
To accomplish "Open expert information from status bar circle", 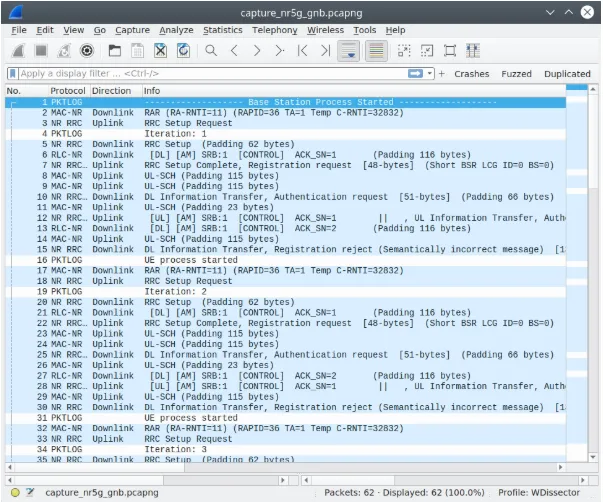I will tap(13, 492).
